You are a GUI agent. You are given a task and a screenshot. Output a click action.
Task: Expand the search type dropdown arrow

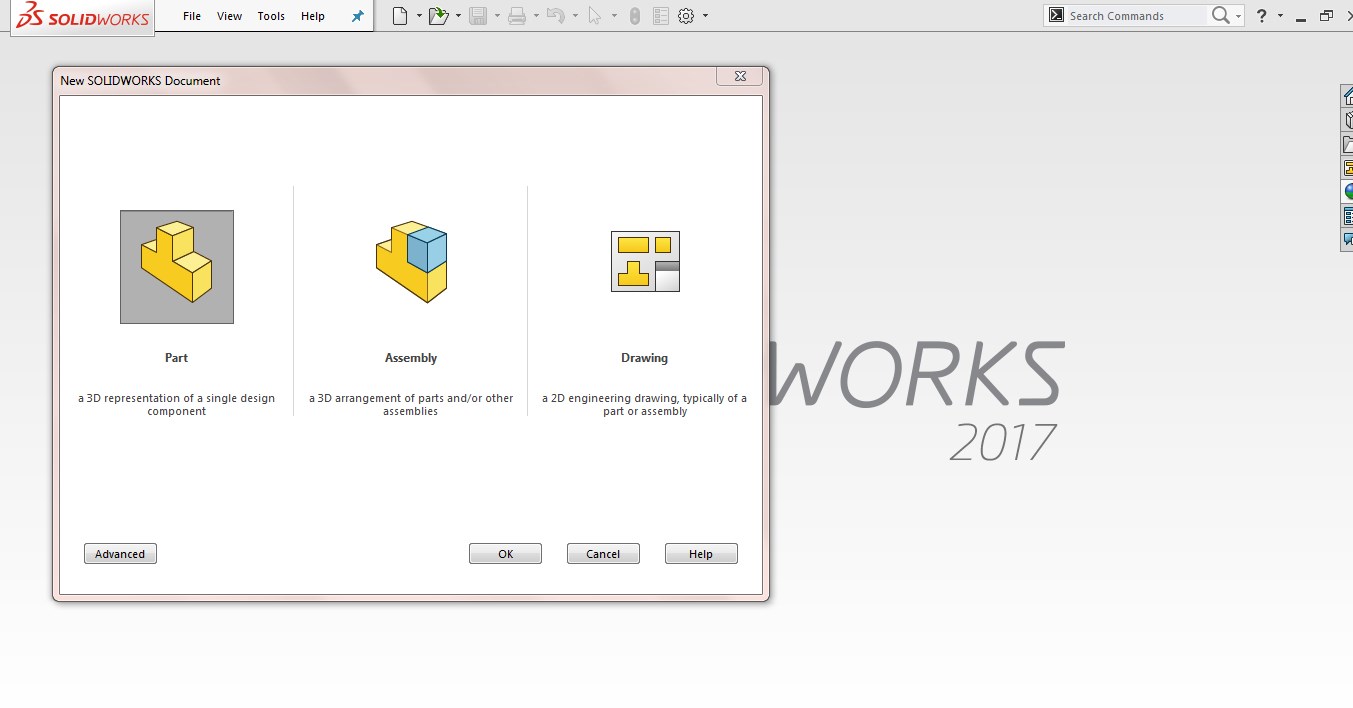1238,16
